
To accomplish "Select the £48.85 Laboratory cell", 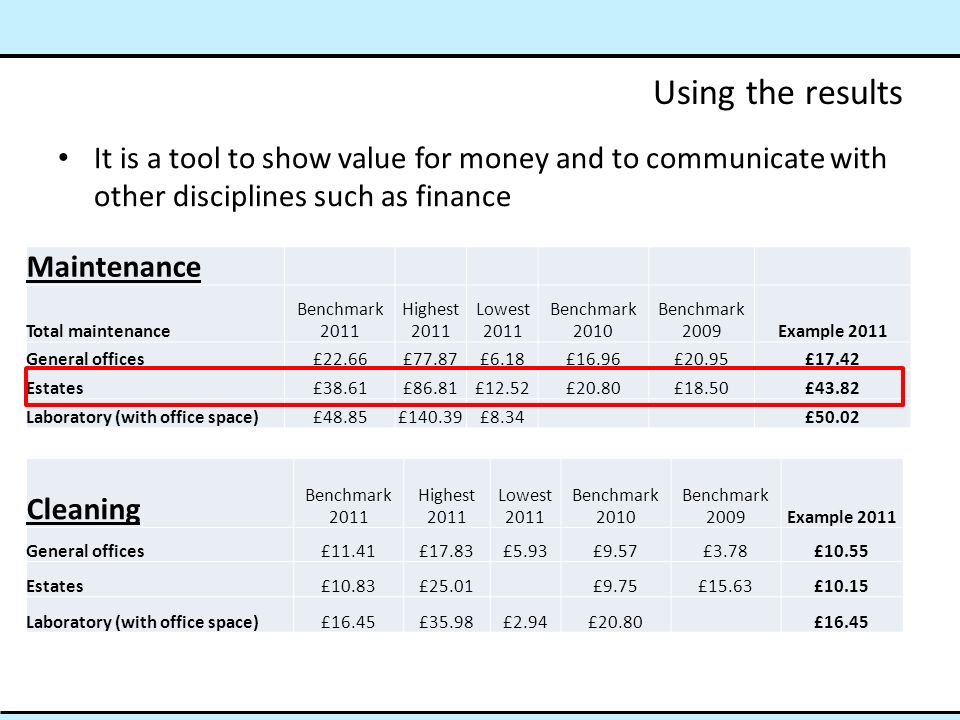I will [x=340, y=418].
